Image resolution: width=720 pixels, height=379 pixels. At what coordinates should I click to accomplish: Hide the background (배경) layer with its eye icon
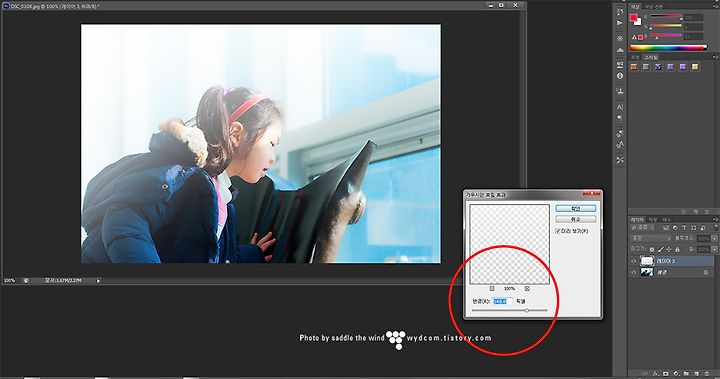pyautogui.click(x=634, y=272)
